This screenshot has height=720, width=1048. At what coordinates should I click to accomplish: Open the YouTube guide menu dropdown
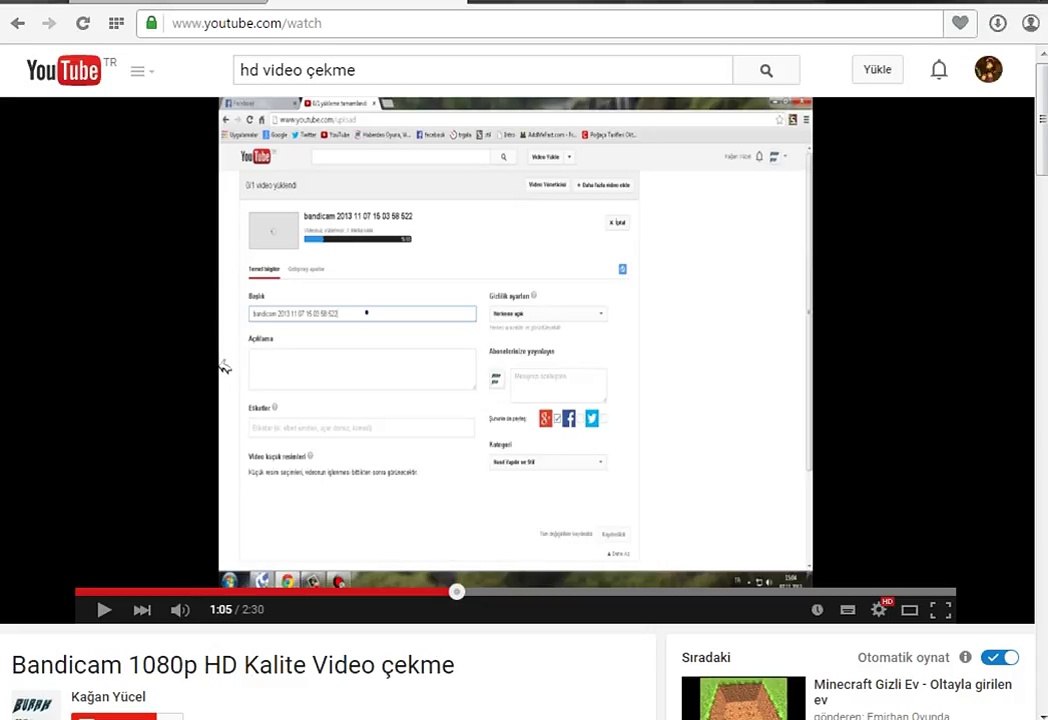[141, 71]
